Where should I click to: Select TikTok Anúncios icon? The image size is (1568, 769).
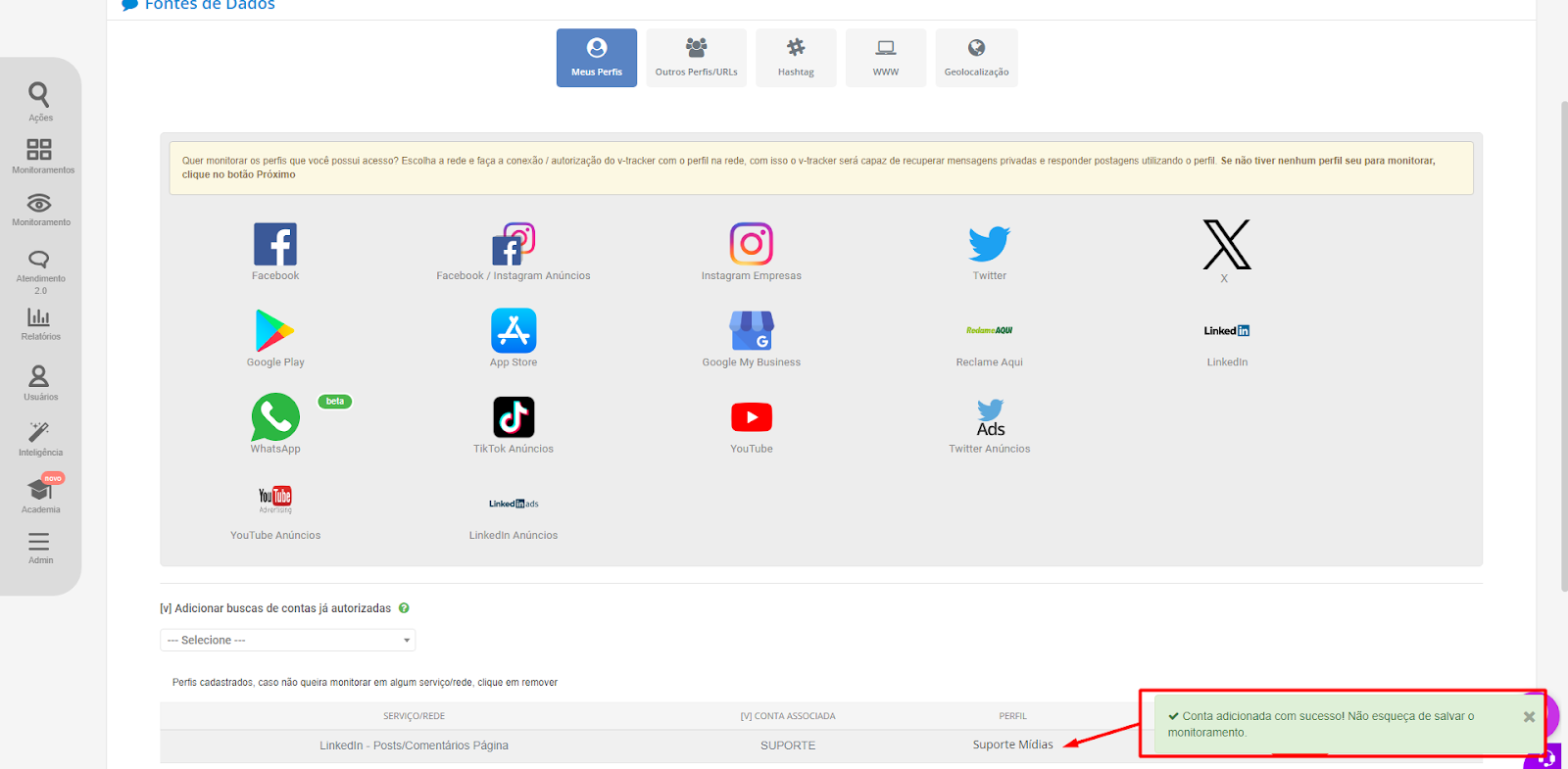pyautogui.click(x=514, y=417)
